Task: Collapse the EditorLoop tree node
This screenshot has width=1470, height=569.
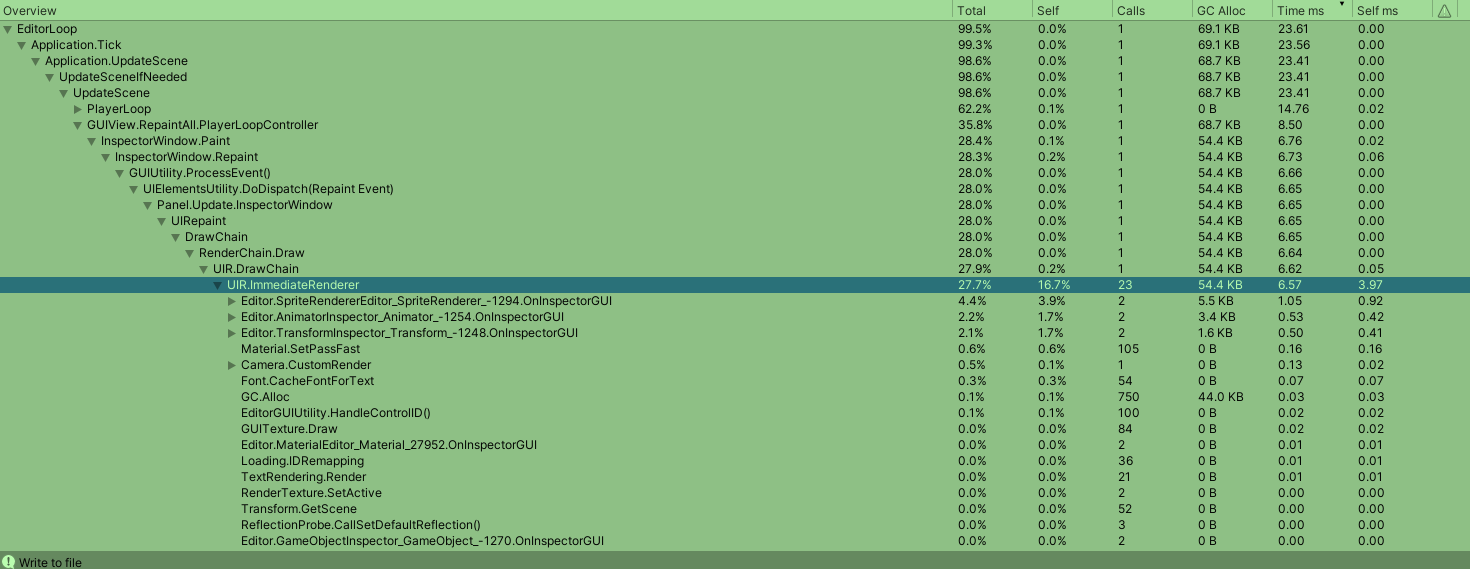Action: click(x=8, y=29)
